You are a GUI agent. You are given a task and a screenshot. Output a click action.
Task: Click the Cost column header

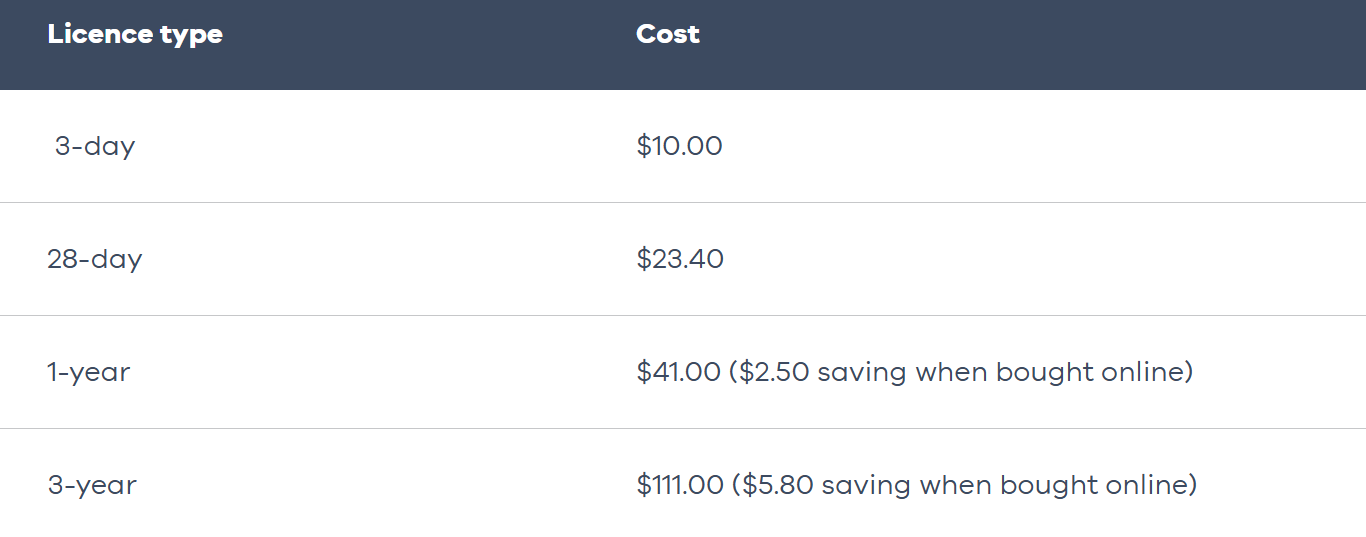668,33
